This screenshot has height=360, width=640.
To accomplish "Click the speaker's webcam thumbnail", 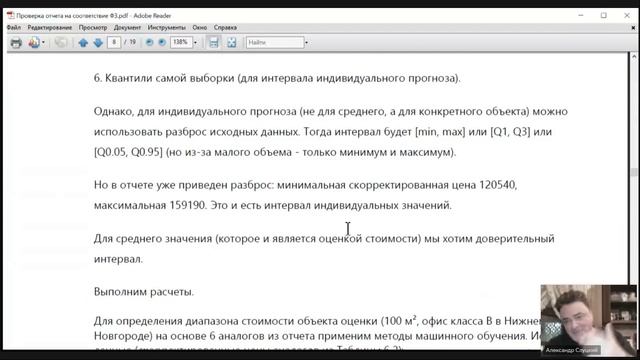I will (x=588, y=320).
